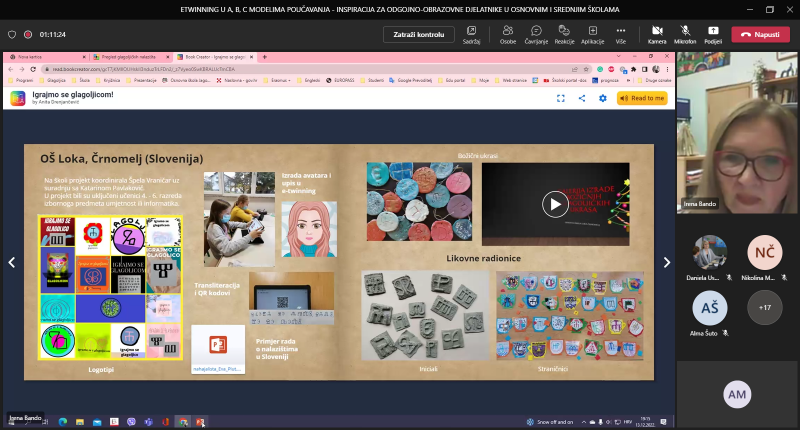Click the Read to me button
Viewport: 800px width, 430px height.
click(x=642, y=98)
